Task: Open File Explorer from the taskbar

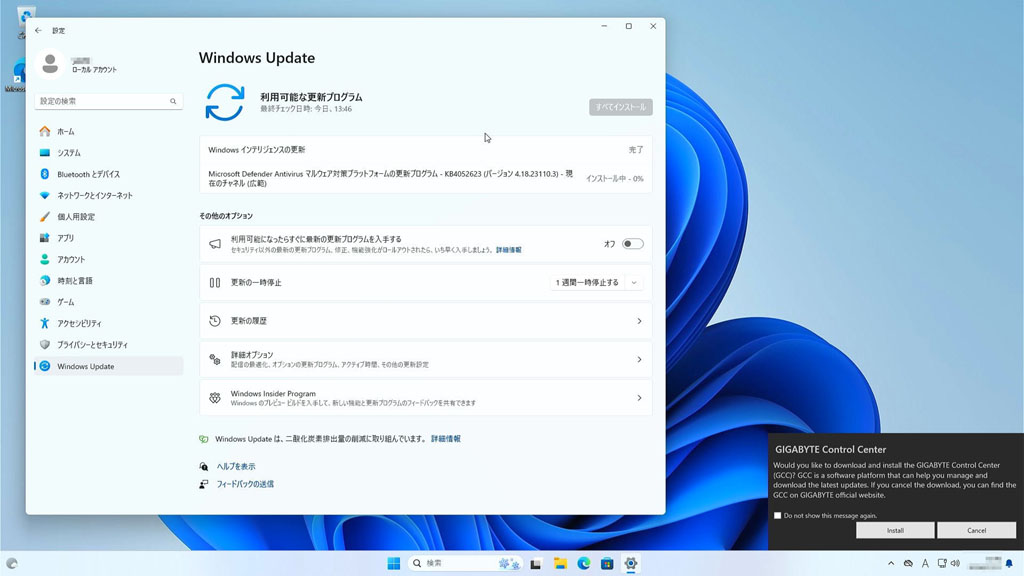Action: pos(561,564)
